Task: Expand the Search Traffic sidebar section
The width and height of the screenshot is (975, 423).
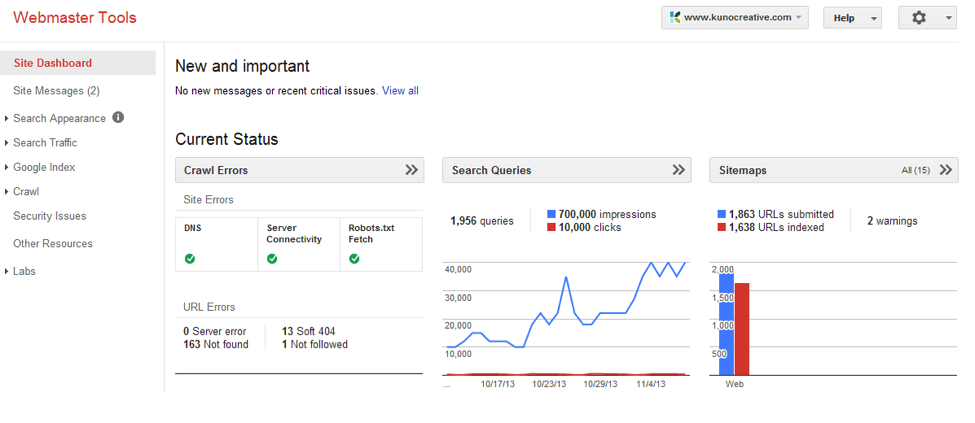Action: 44,143
